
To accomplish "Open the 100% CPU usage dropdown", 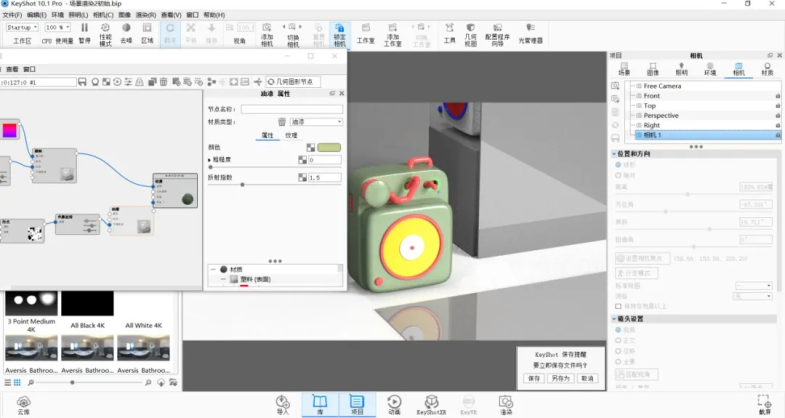I will [57, 28].
